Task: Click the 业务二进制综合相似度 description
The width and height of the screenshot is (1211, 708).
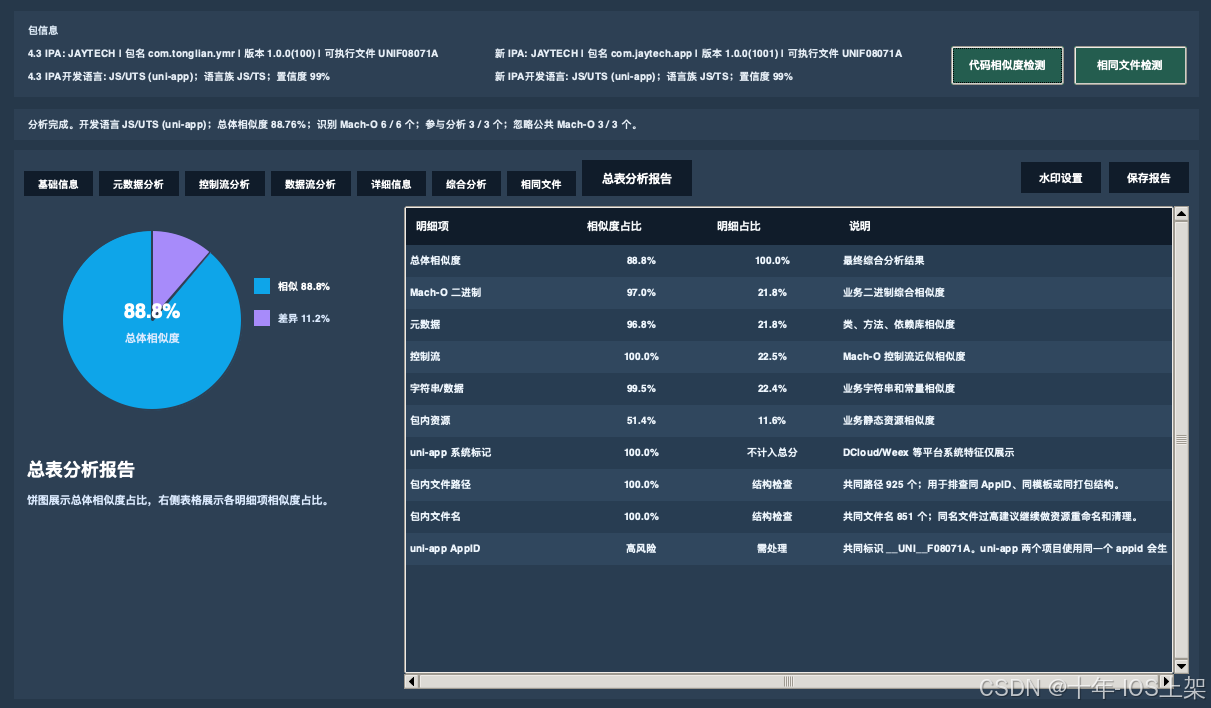Action: [x=894, y=292]
